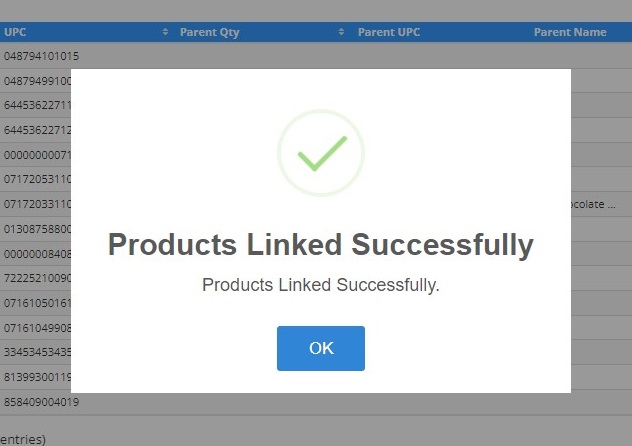Click the Products Linked Successfully heading

coord(321,245)
